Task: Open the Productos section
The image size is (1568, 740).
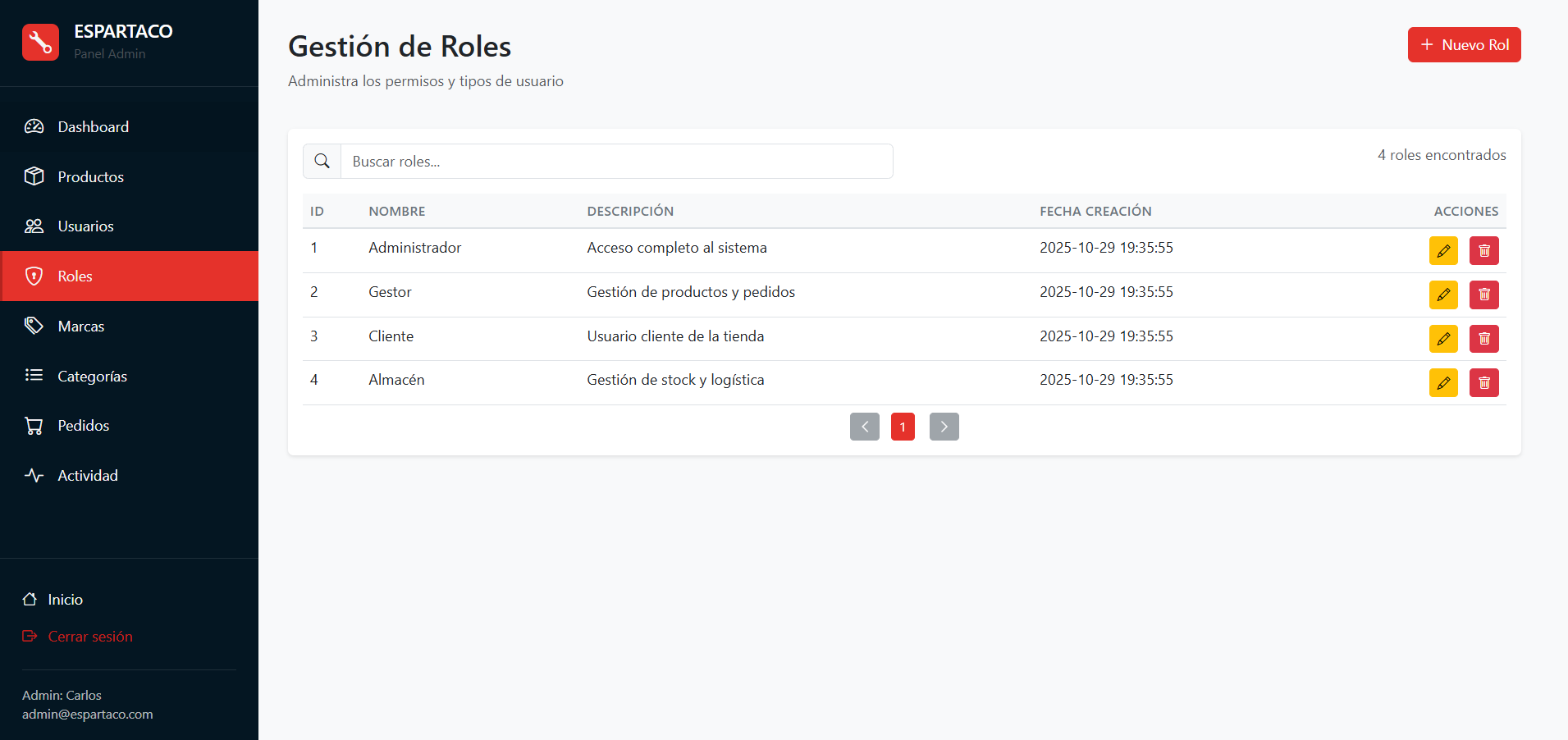Action: pos(129,176)
